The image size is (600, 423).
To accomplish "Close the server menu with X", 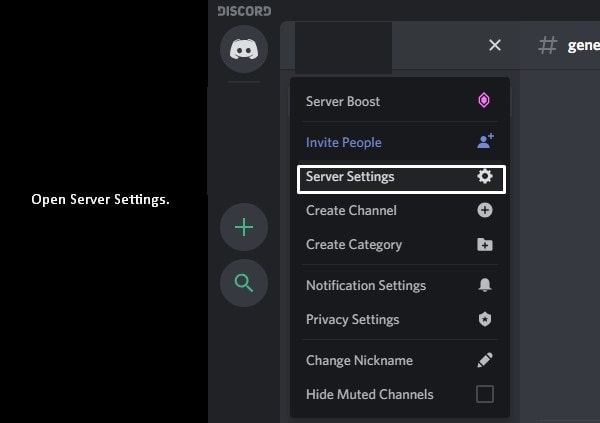I will [x=495, y=45].
